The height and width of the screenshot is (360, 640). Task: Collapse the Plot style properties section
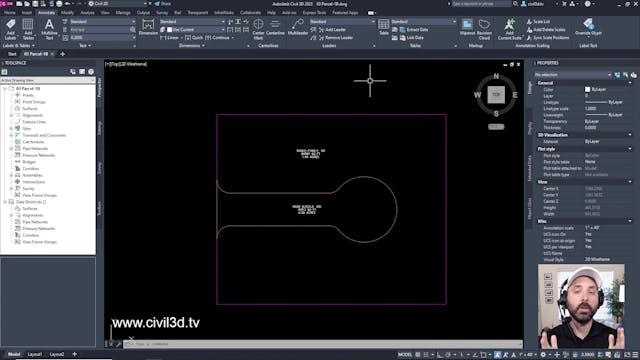click(630, 149)
